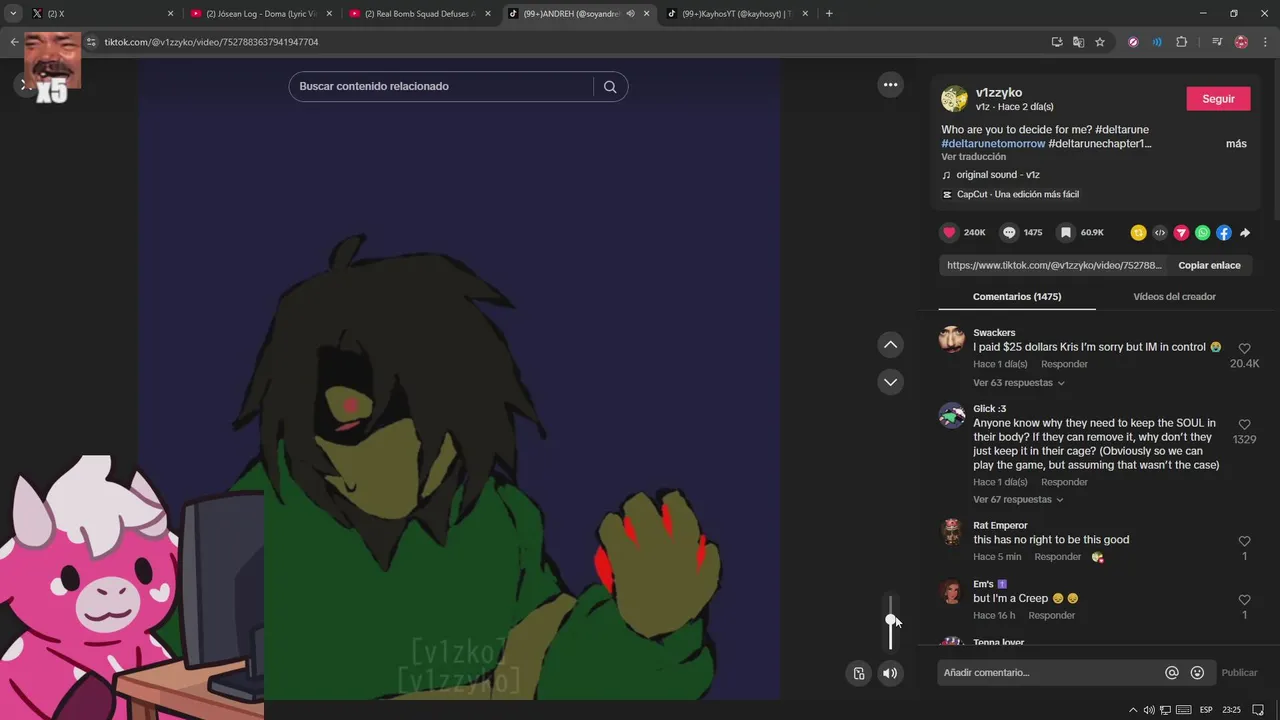The width and height of the screenshot is (1280, 720).
Task: Open the taskbar clock showing 23:25
Action: point(1231,710)
